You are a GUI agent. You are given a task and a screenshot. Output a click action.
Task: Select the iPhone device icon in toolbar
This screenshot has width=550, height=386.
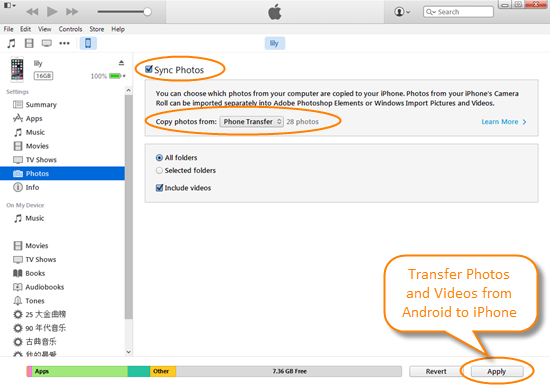click(88, 44)
